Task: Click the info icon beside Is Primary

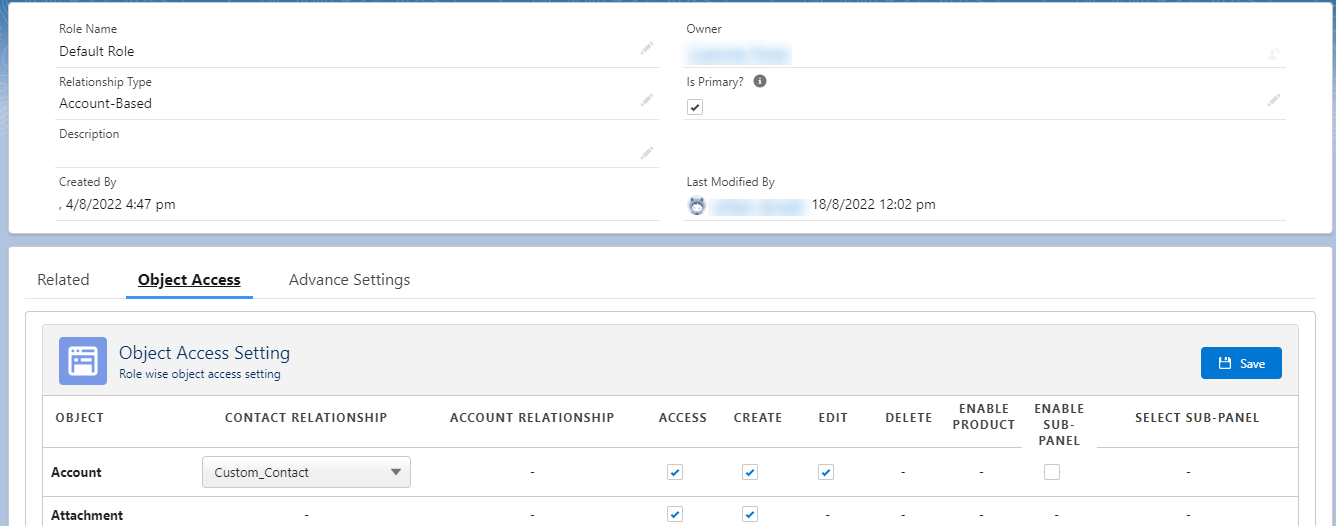Action: (760, 82)
